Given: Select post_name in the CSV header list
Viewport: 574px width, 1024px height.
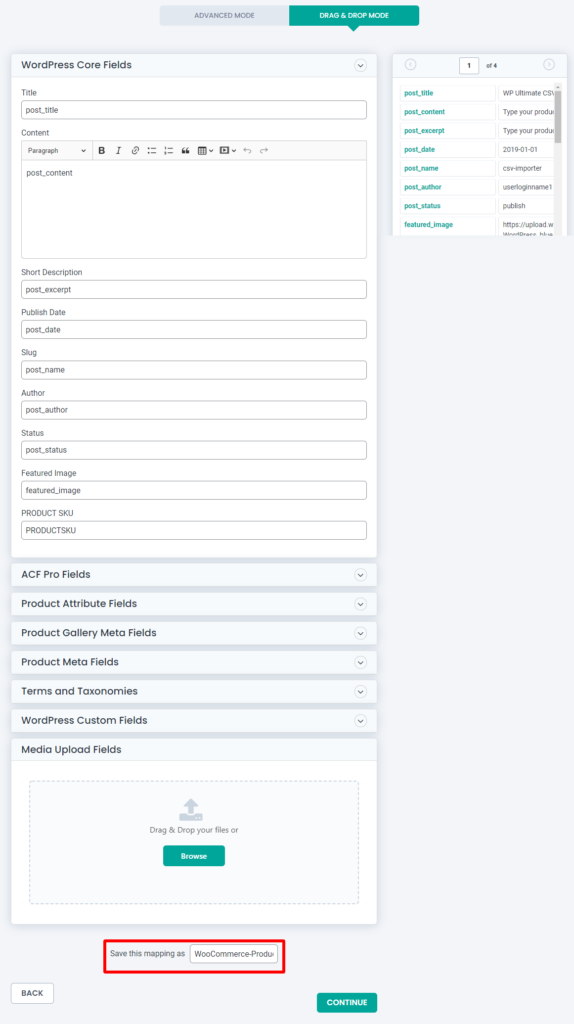Looking at the screenshot, I should 448,168.
